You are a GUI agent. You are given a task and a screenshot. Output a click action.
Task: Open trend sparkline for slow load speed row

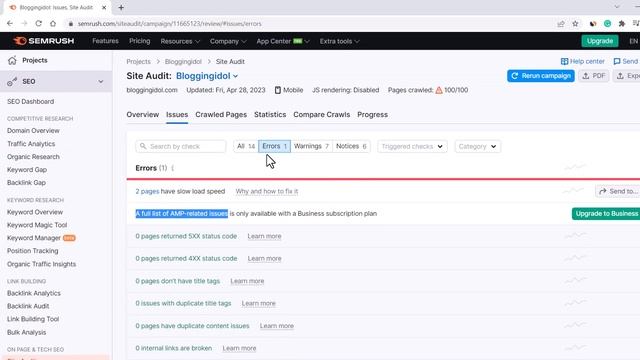coord(573,191)
